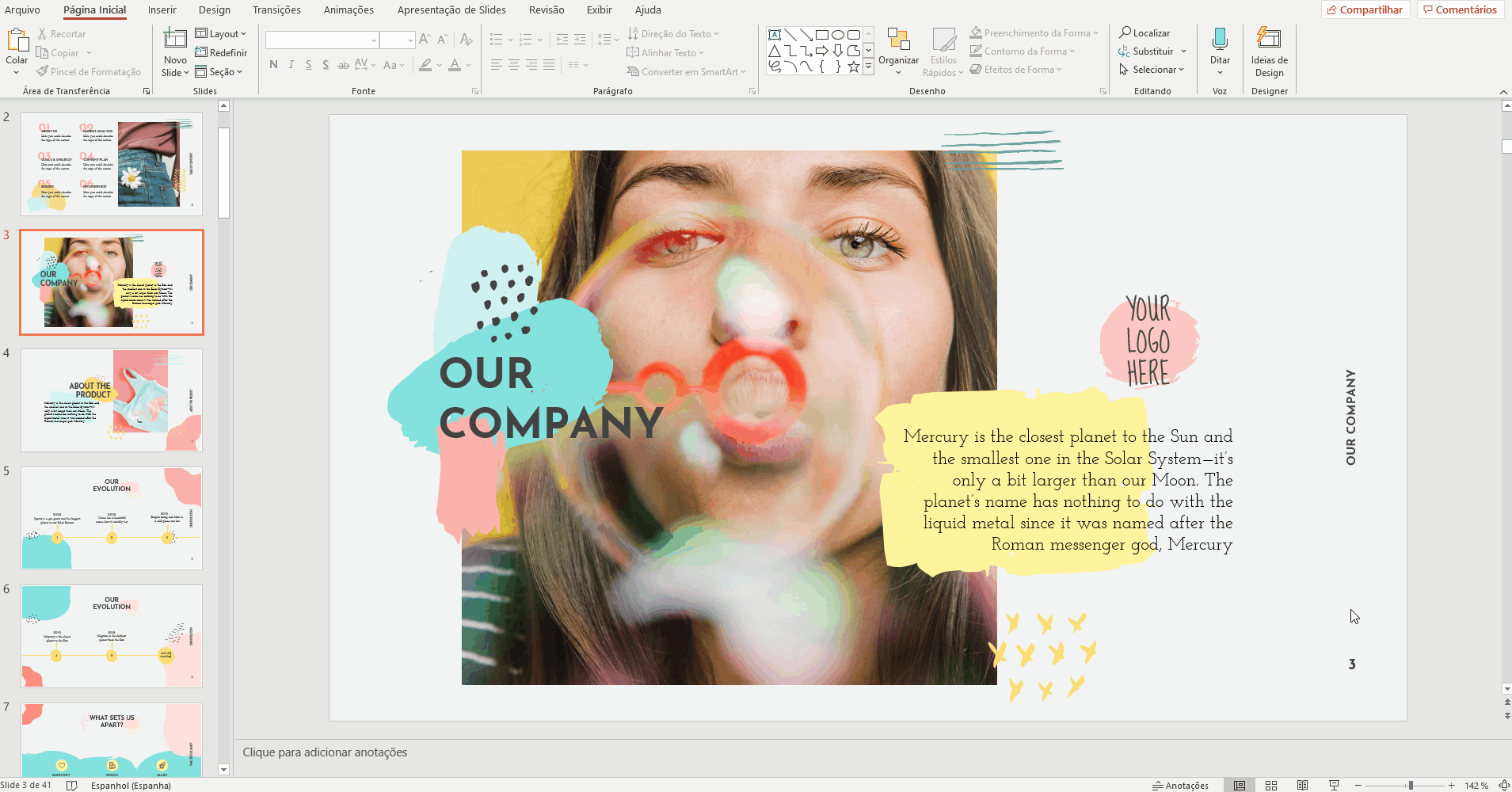
Task: Toggle Anotações notes pane
Action: [x=1180, y=786]
